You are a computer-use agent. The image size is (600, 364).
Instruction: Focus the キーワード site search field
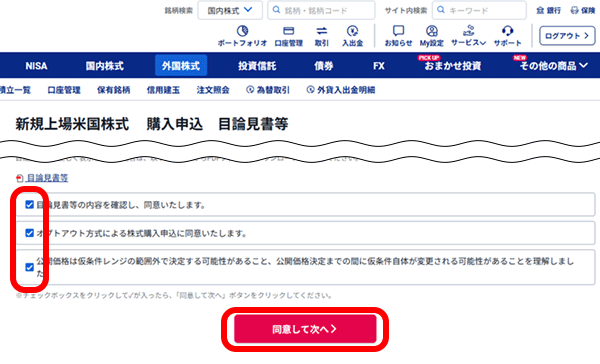479,10
